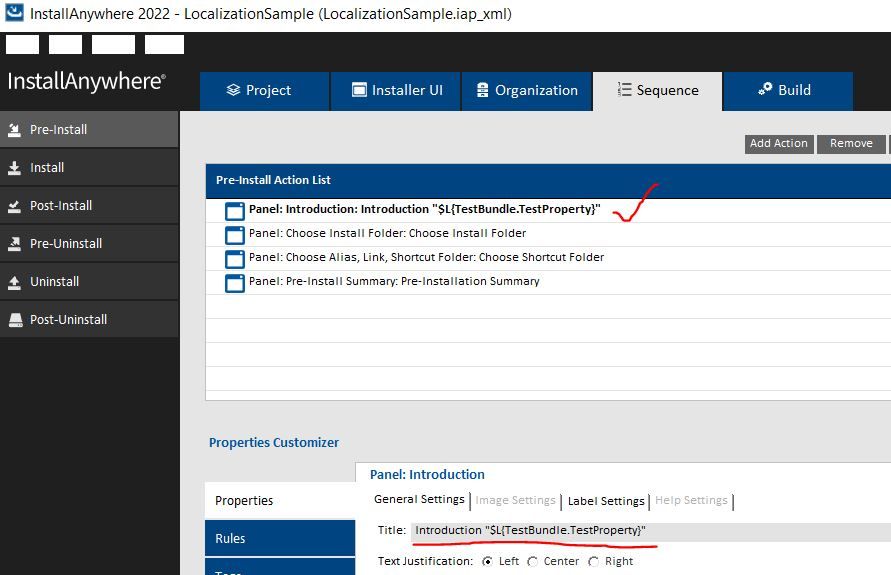The height and width of the screenshot is (575, 891).
Task: Select Left text justification
Action: coord(487,561)
